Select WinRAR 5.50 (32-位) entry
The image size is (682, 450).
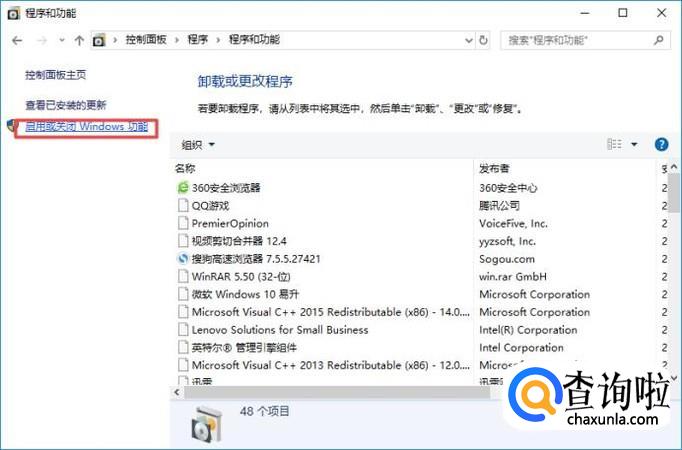click(x=241, y=277)
